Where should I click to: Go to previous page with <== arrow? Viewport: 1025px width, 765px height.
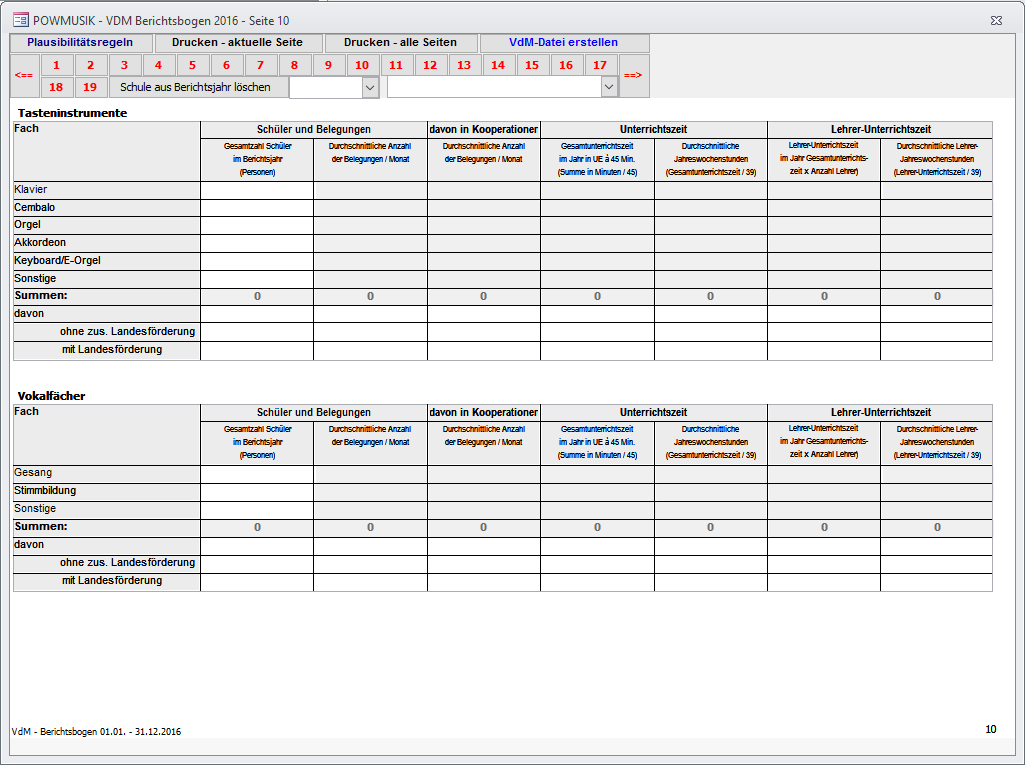point(24,76)
